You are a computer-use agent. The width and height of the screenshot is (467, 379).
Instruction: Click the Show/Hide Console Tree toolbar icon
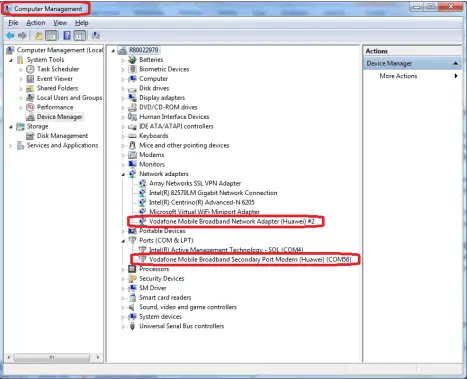tap(52, 35)
